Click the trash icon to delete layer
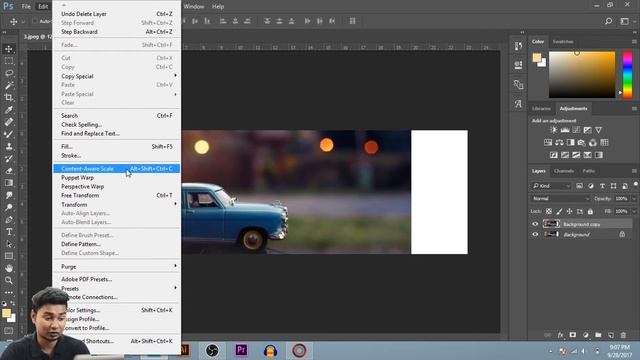The height and width of the screenshot is (360, 640). [x=623, y=335]
